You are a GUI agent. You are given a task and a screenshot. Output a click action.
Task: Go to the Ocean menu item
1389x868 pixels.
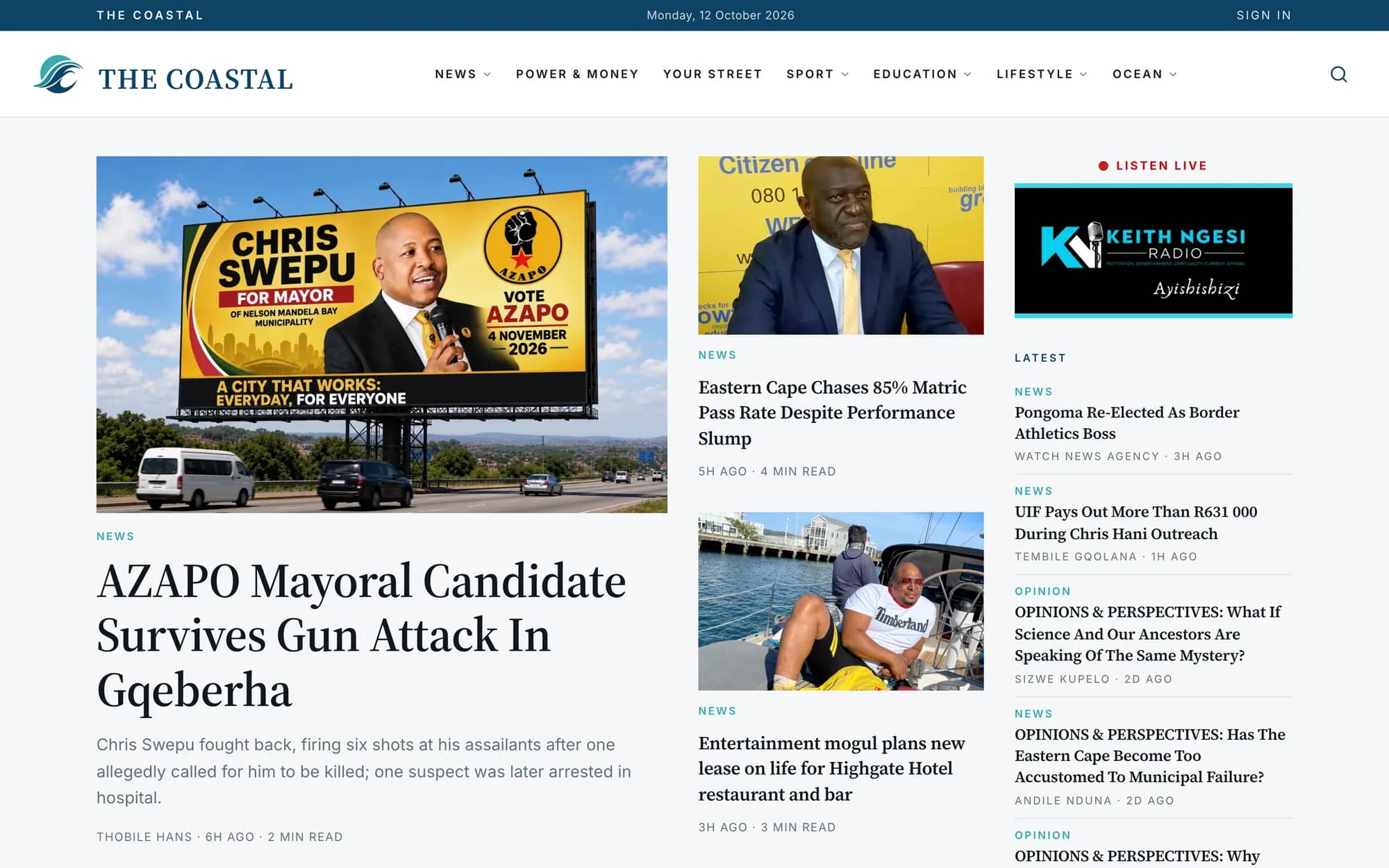pos(1138,74)
